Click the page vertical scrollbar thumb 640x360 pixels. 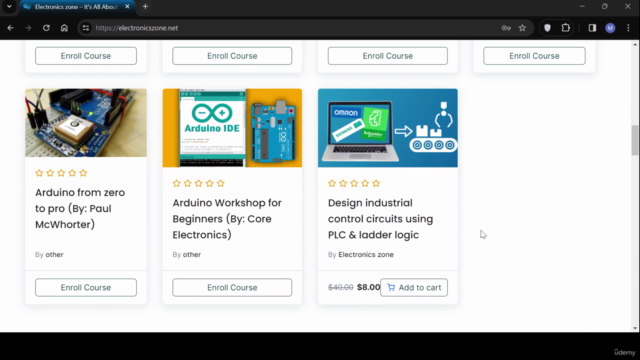635,140
